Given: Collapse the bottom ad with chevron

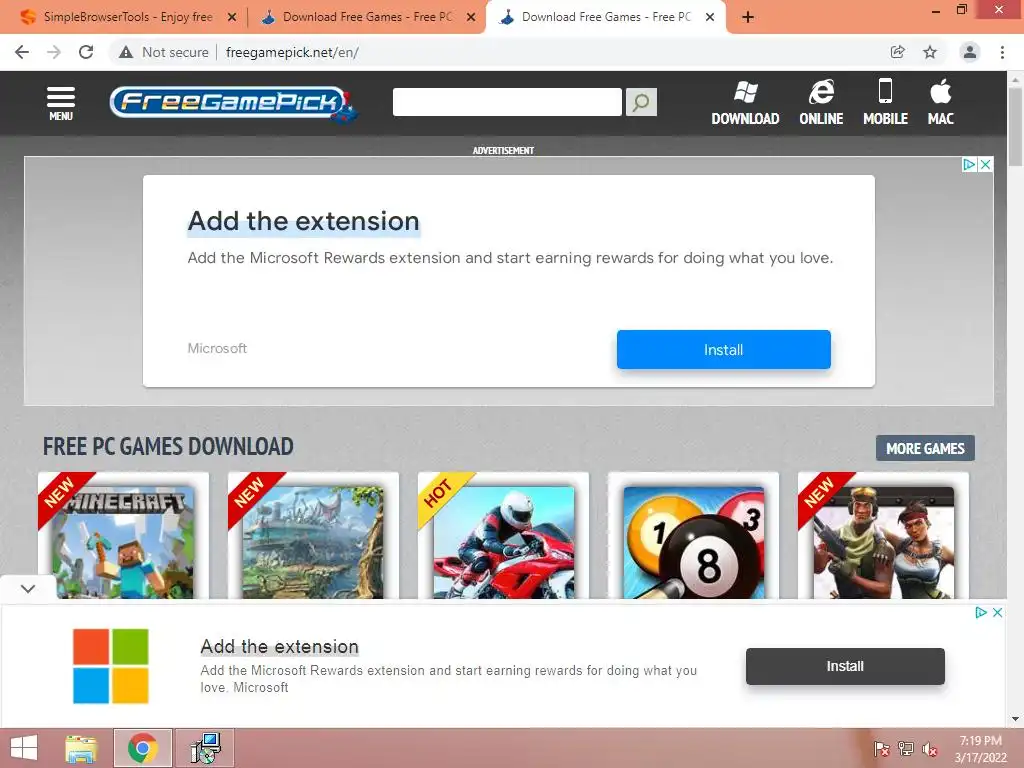Looking at the screenshot, I should tap(27, 588).
